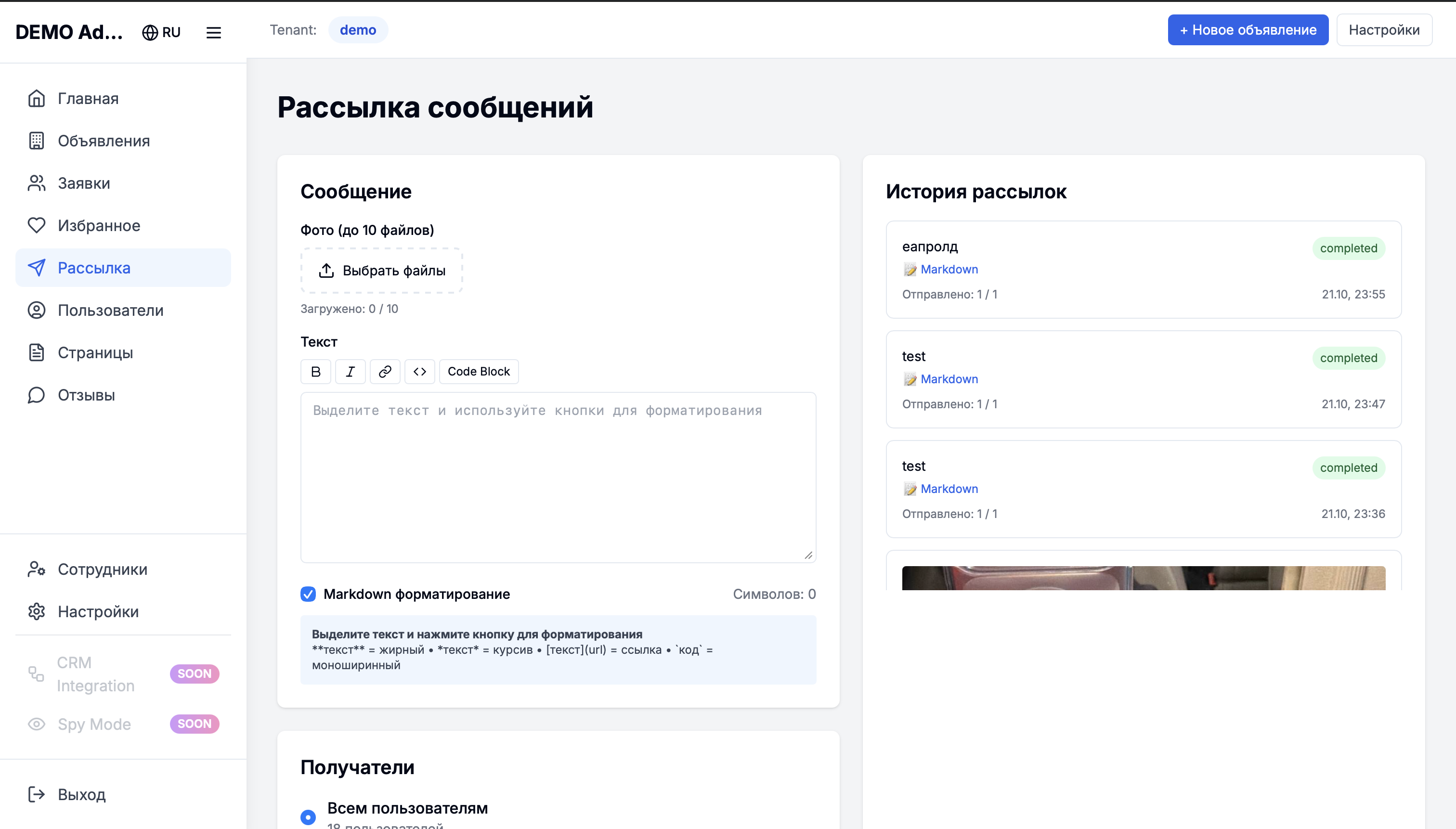Open the demo tenant selector
The height and width of the screenshot is (829, 1456).
pyautogui.click(x=358, y=30)
